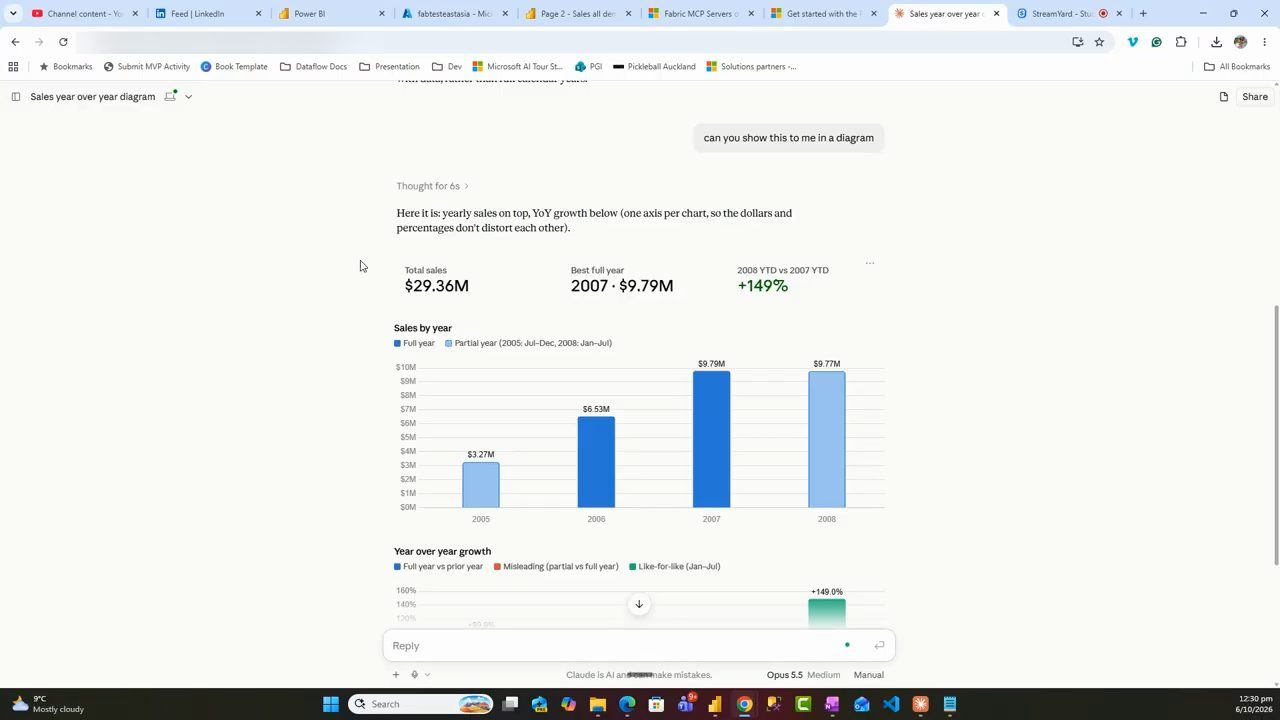Open the Windows Start menu

tap(331, 704)
